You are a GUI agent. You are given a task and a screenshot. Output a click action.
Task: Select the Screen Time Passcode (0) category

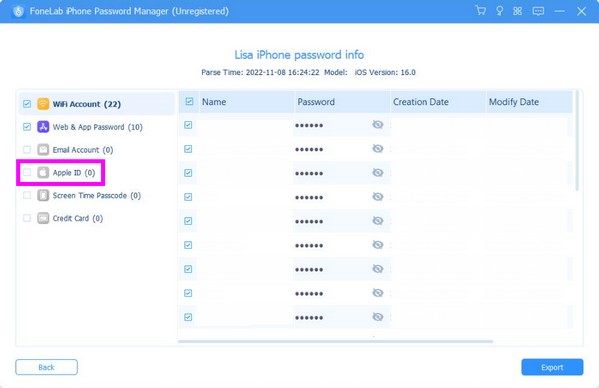tap(97, 196)
